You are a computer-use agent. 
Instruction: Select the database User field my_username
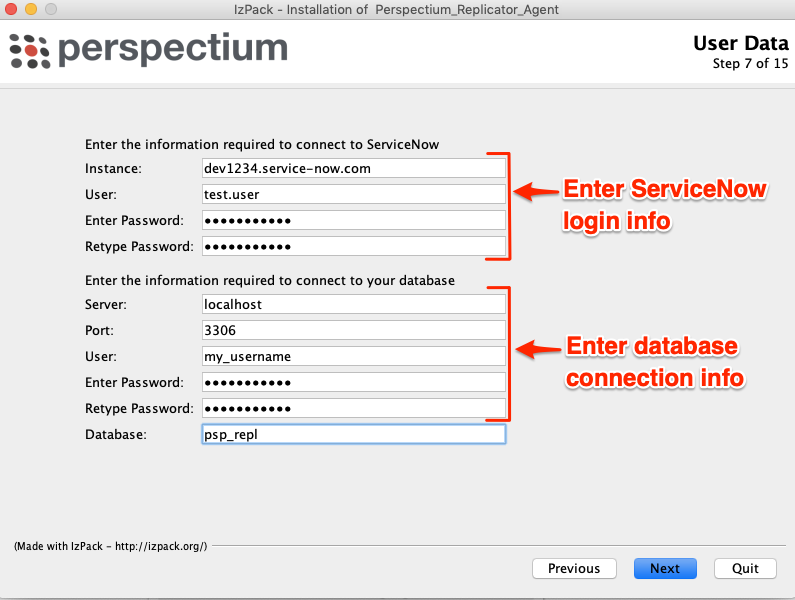point(353,357)
